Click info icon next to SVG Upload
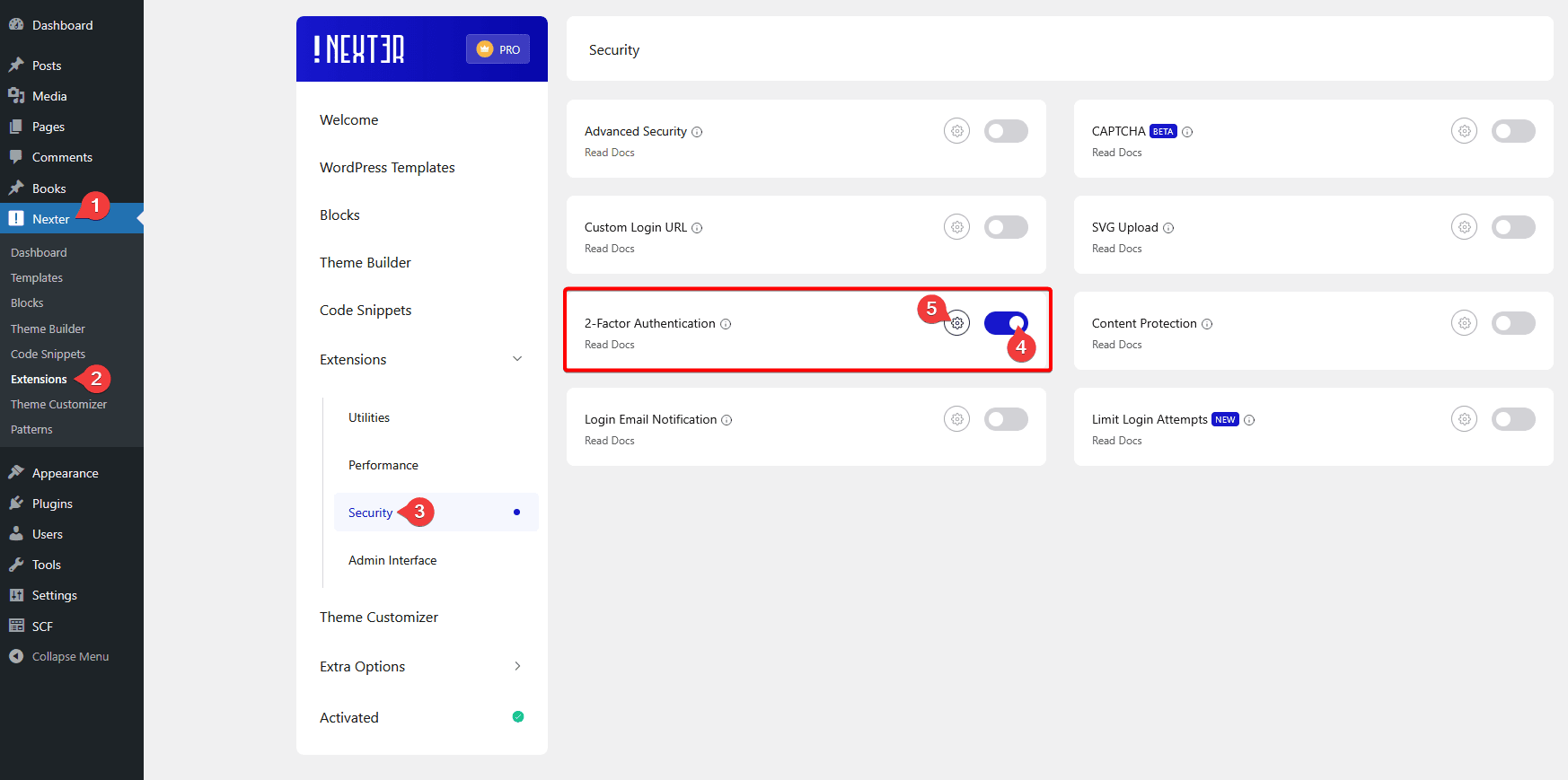Viewport: 1568px width, 780px height. tap(1168, 228)
